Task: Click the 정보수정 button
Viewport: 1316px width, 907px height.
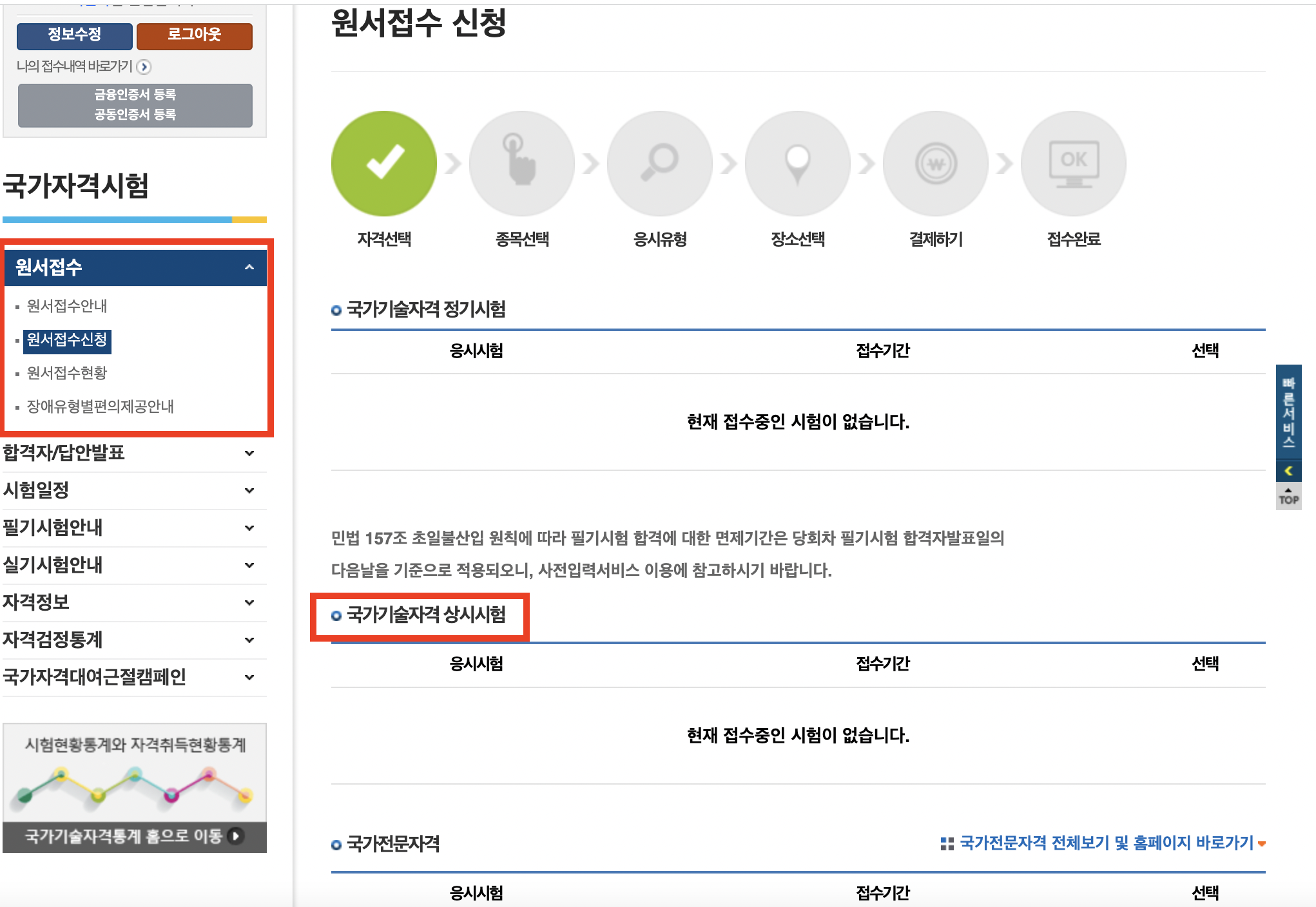Action: point(74,36)
